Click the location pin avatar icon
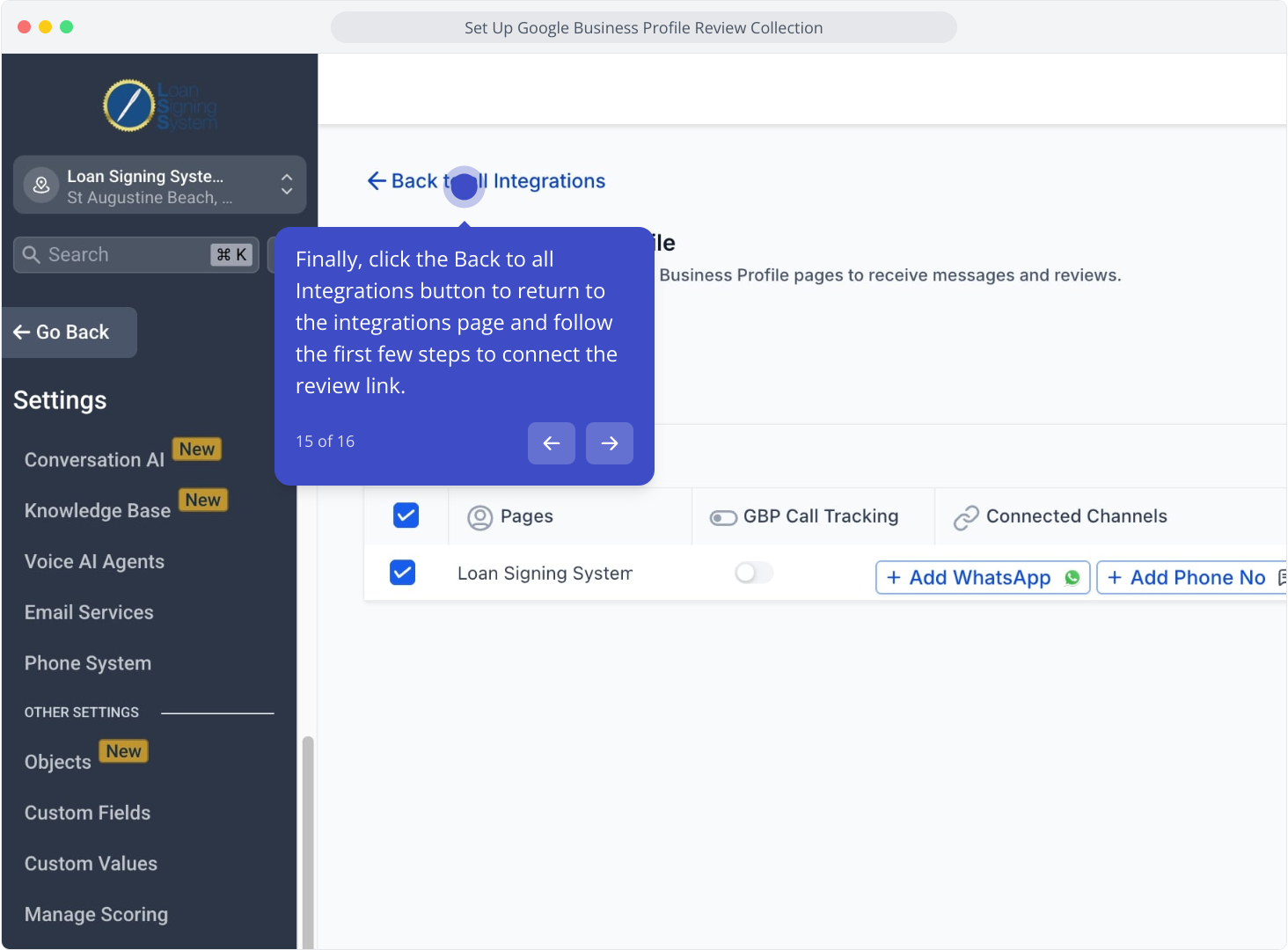 click(41, 186)
